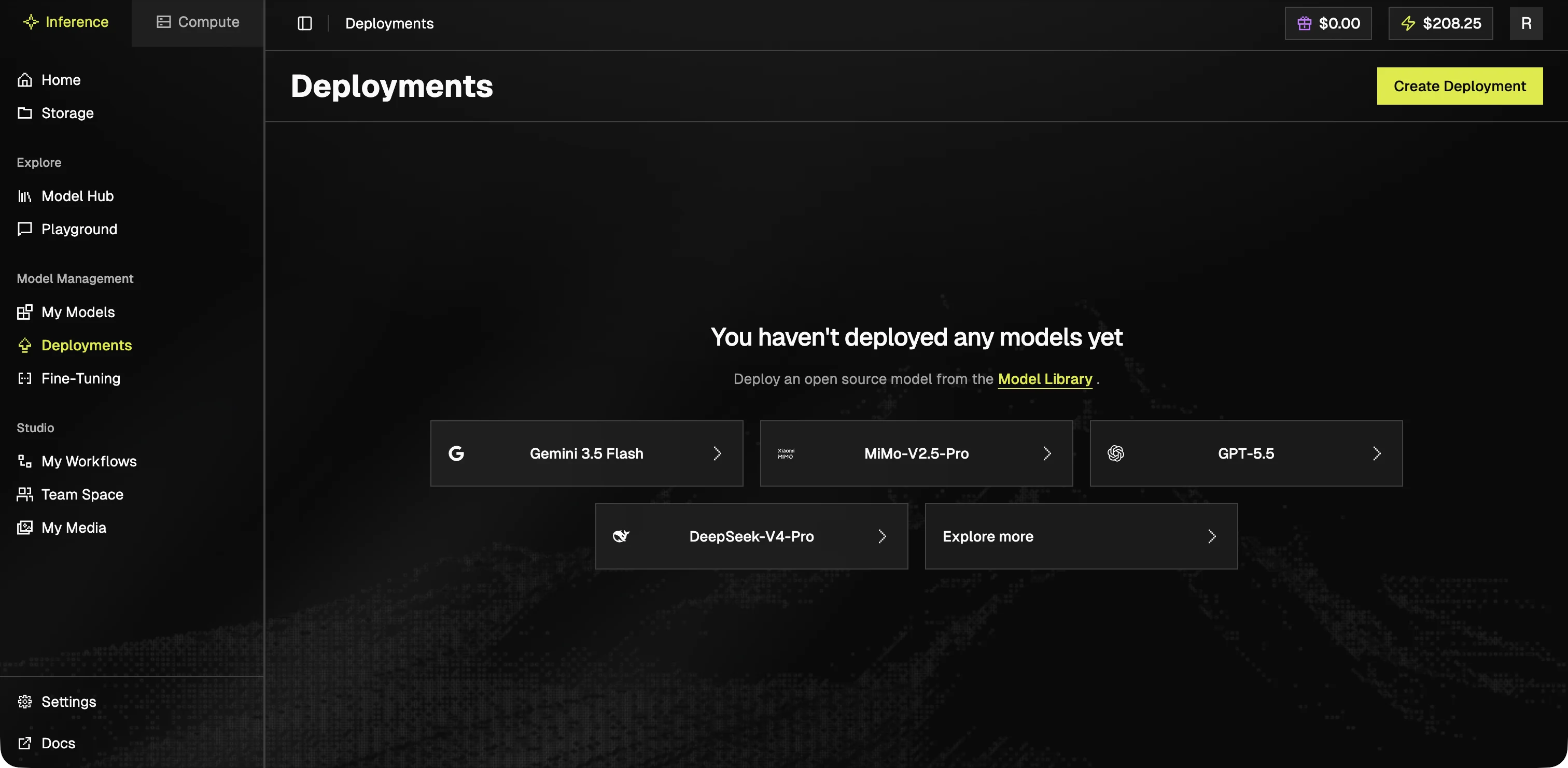1568x768 pixels.
Task: Click the Deployments rocket icon
Action: [24, 345]
